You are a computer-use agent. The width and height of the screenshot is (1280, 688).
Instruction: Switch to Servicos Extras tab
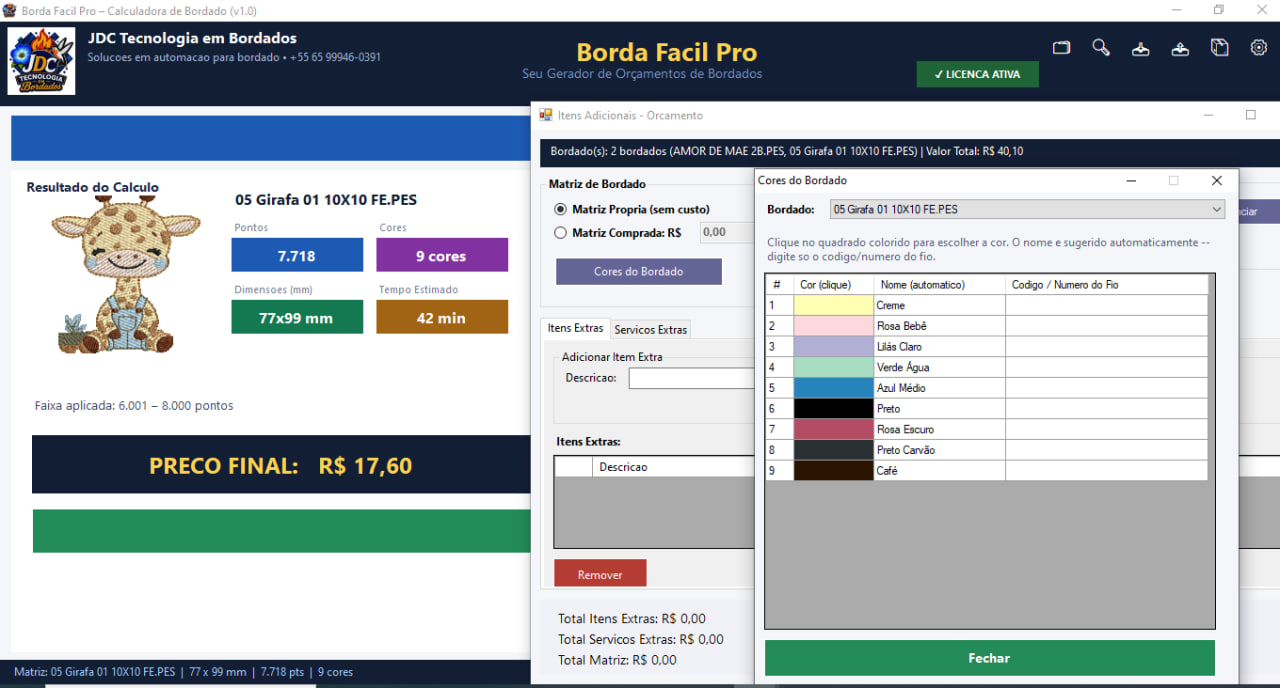[x=650, y=329]
